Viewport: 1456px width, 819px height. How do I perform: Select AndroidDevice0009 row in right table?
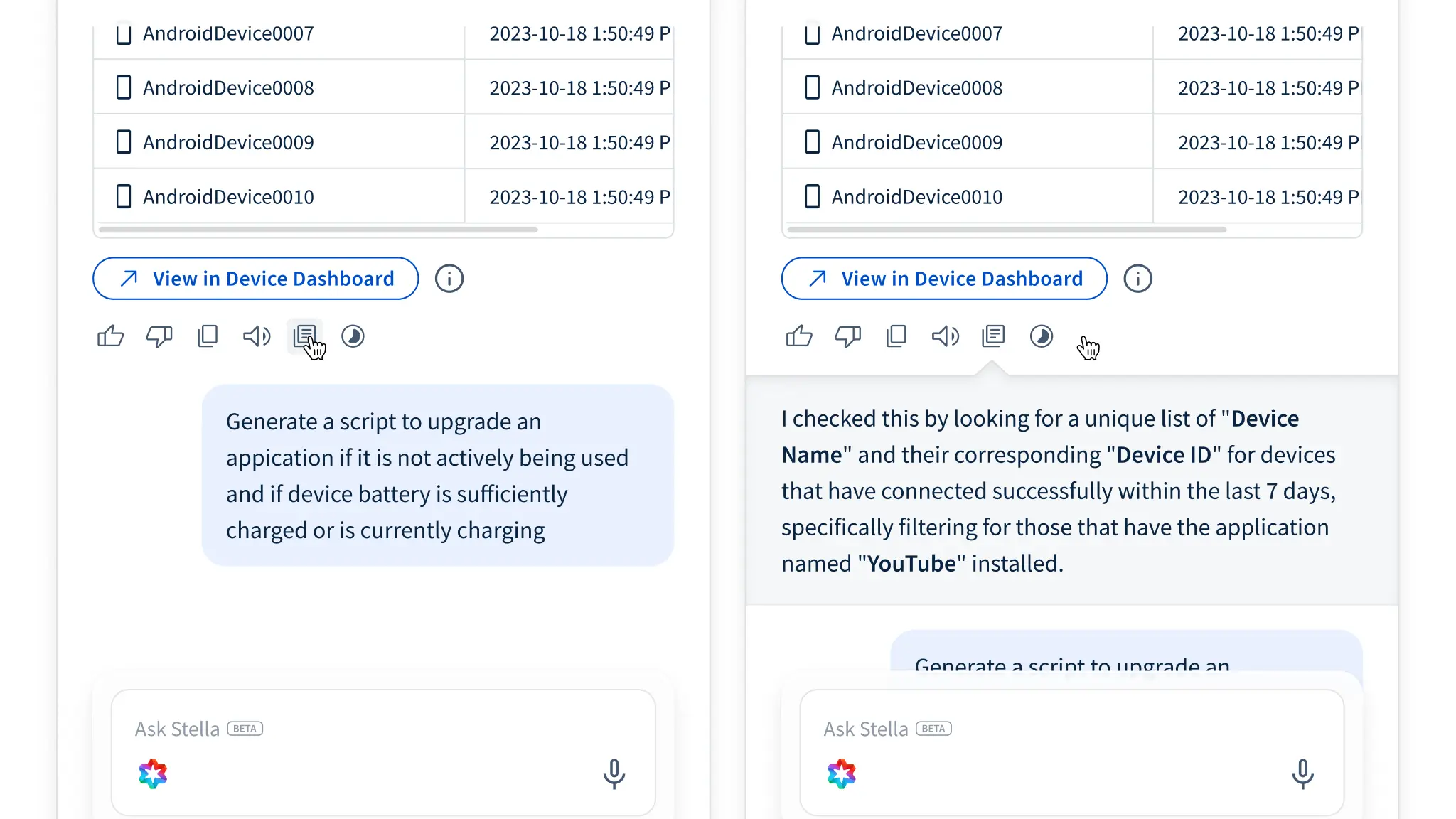point(1072,142)
